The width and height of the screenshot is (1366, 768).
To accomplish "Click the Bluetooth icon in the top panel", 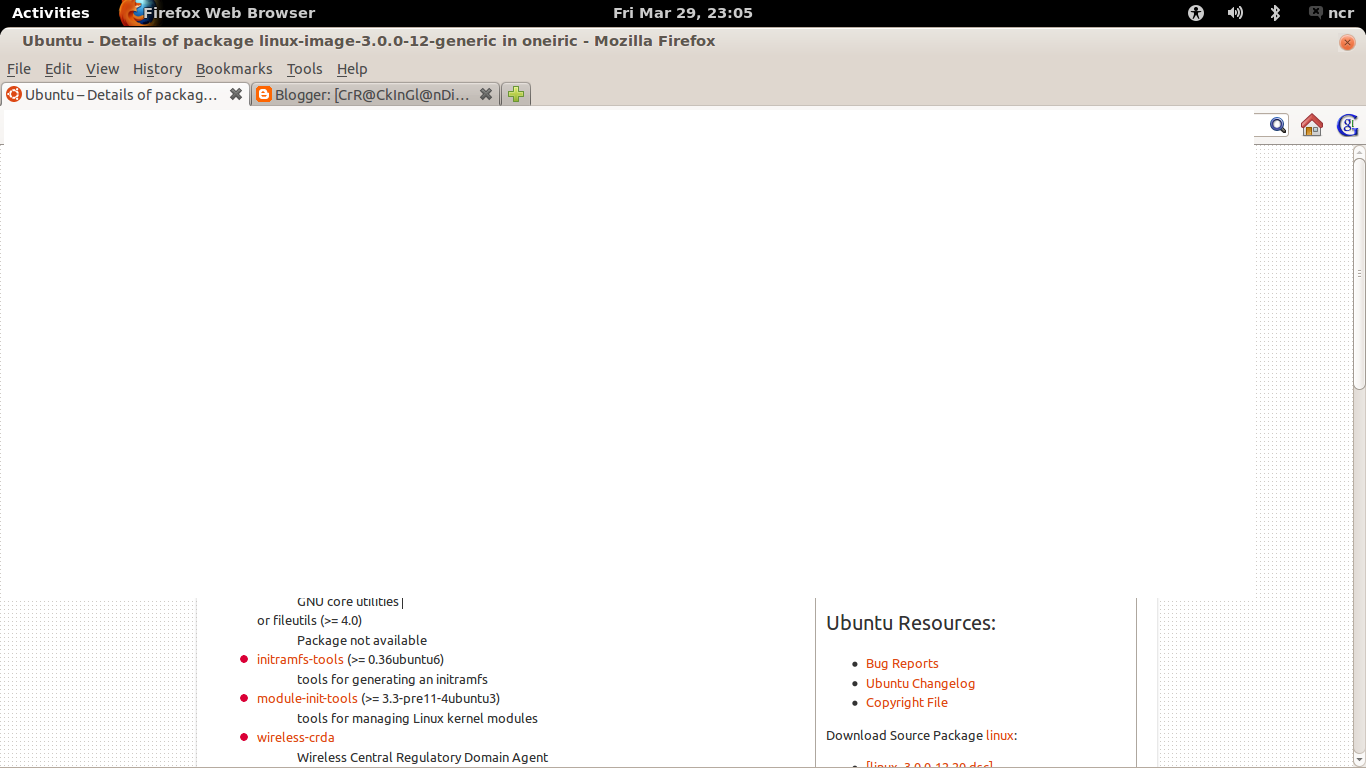I will tap(1274, 13).
